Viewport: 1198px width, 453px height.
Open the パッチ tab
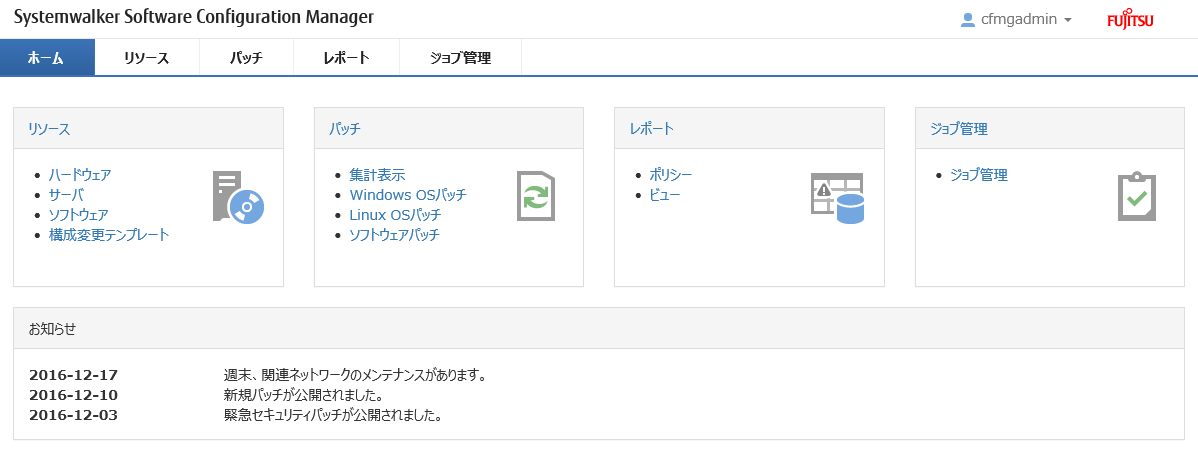[246, 57]
